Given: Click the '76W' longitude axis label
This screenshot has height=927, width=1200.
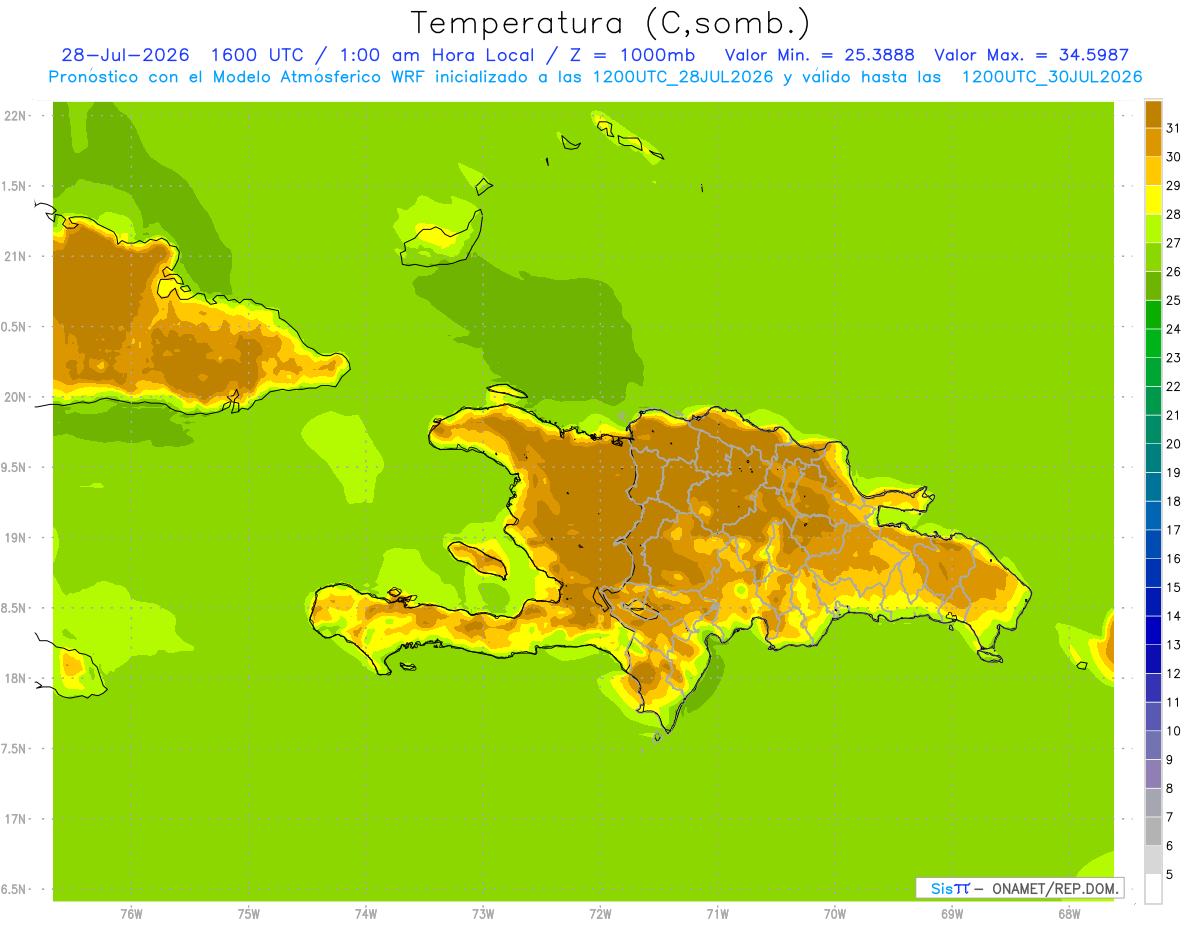Looking at the screenshot, I should [131, 914].
